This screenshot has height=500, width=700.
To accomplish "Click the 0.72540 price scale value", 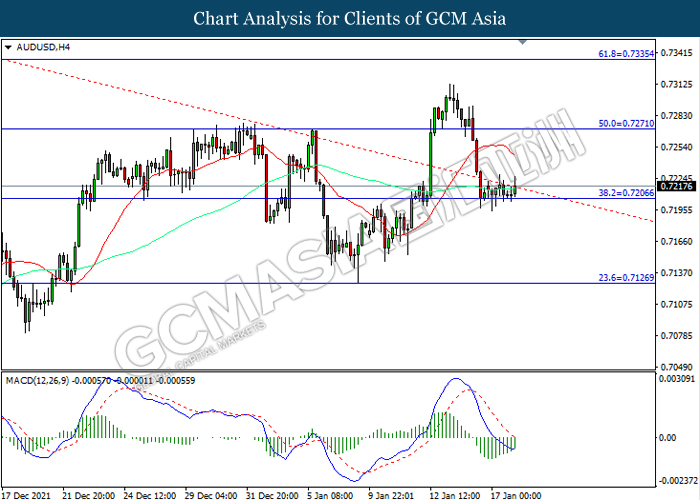I will point(676,147).
